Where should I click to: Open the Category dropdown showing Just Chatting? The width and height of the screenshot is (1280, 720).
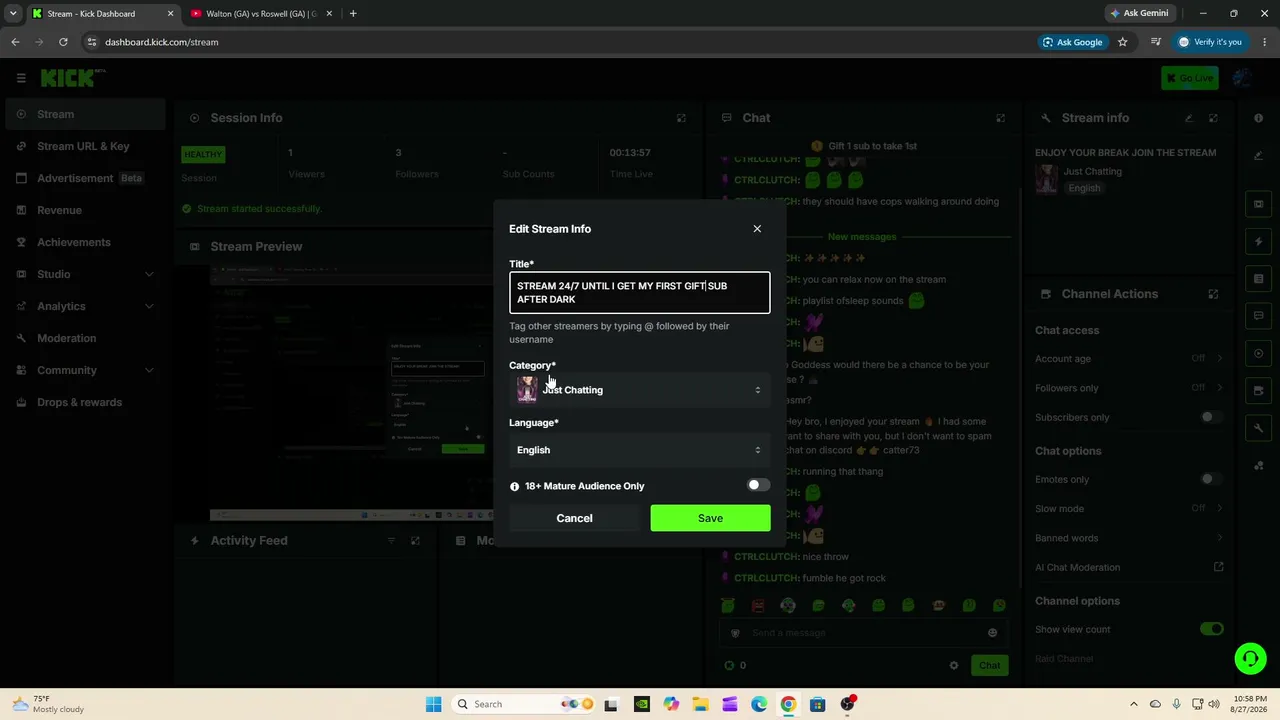[x=639, y=390]
